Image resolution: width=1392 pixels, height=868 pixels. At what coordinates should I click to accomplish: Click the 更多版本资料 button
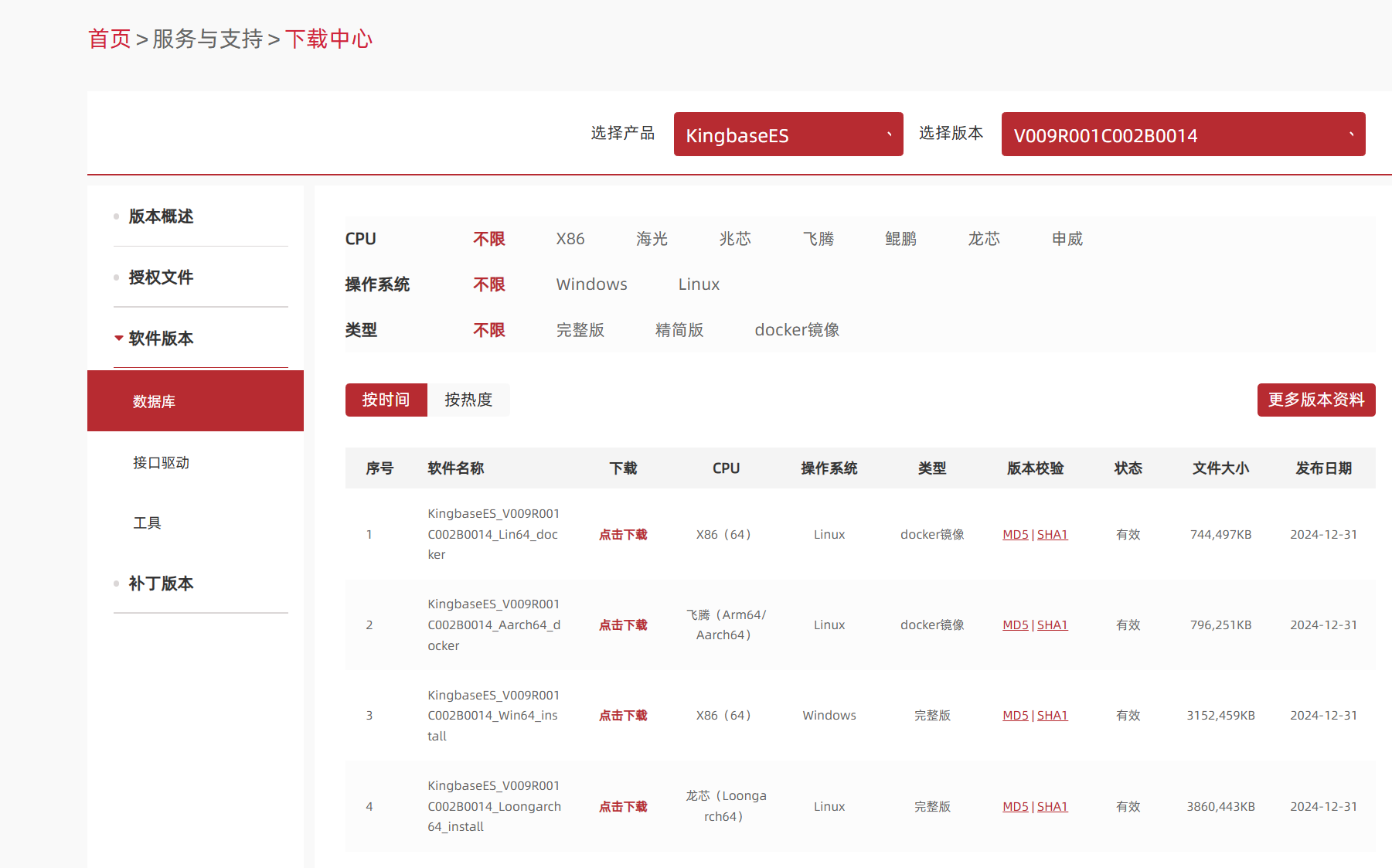click(1316, 400)
